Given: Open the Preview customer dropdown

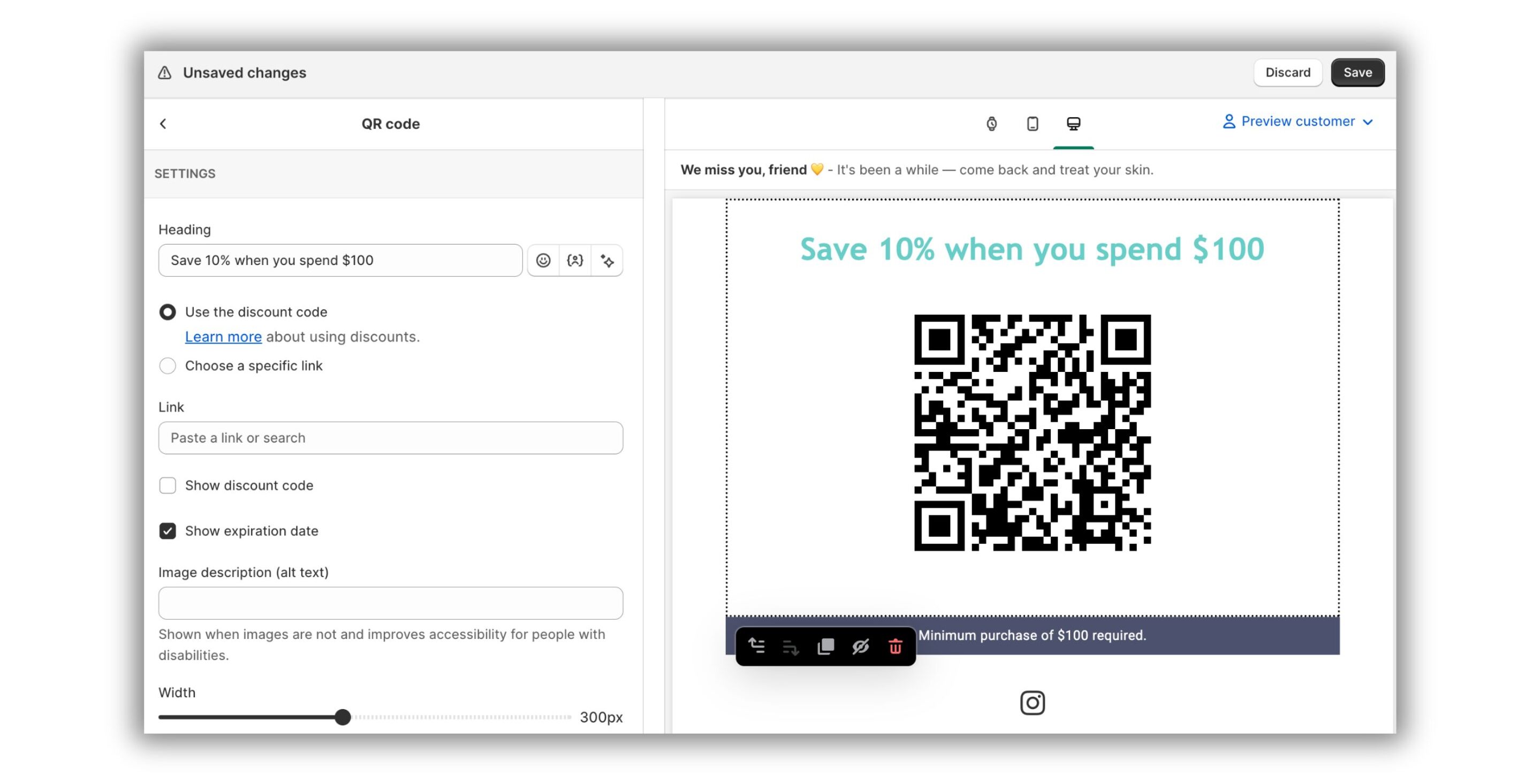Looking at the screenshot, I should (x=1298, y=121).
